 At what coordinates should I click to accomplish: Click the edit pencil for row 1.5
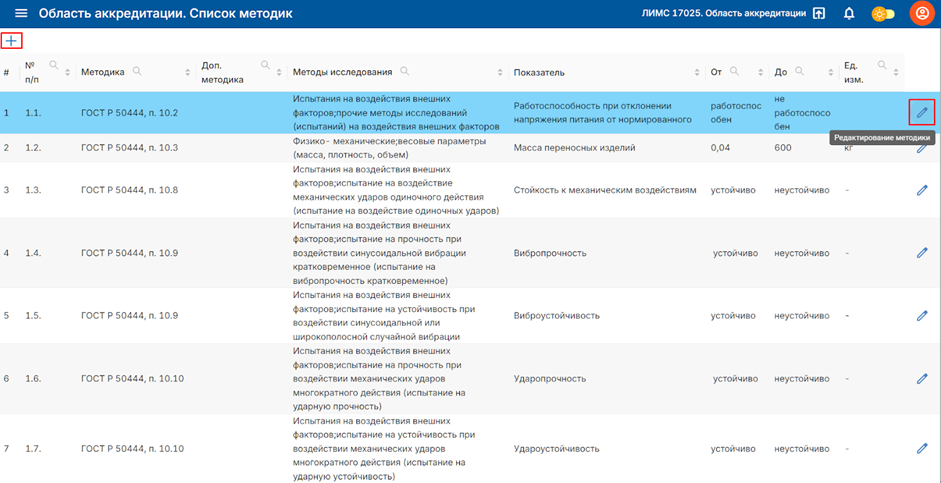(922, 316)
